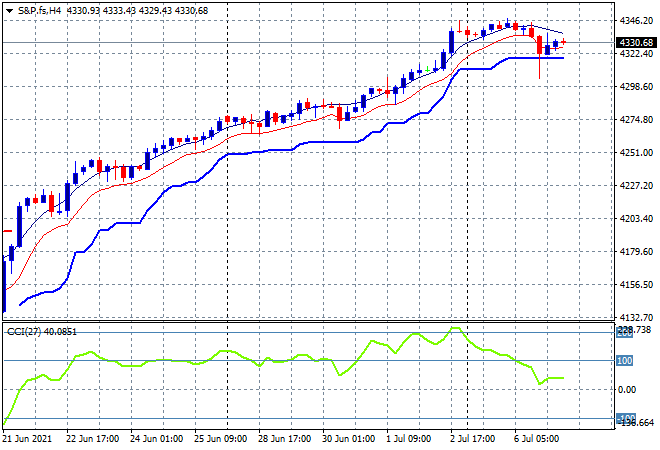The image size is (660, 450).
Task: Click the 4227.20 price scale value
Action: pyautogui.click(x=636, y=186)
